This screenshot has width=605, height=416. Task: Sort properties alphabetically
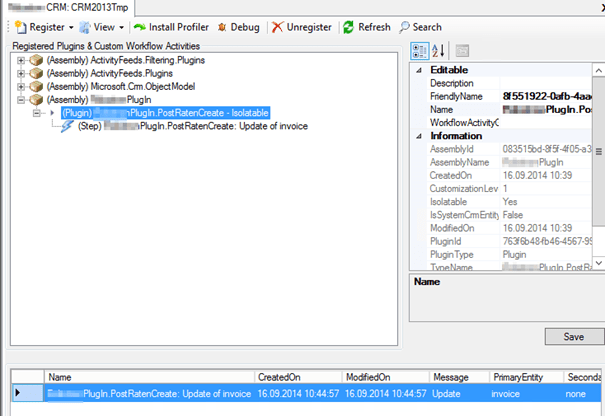(x=440, y=50)
